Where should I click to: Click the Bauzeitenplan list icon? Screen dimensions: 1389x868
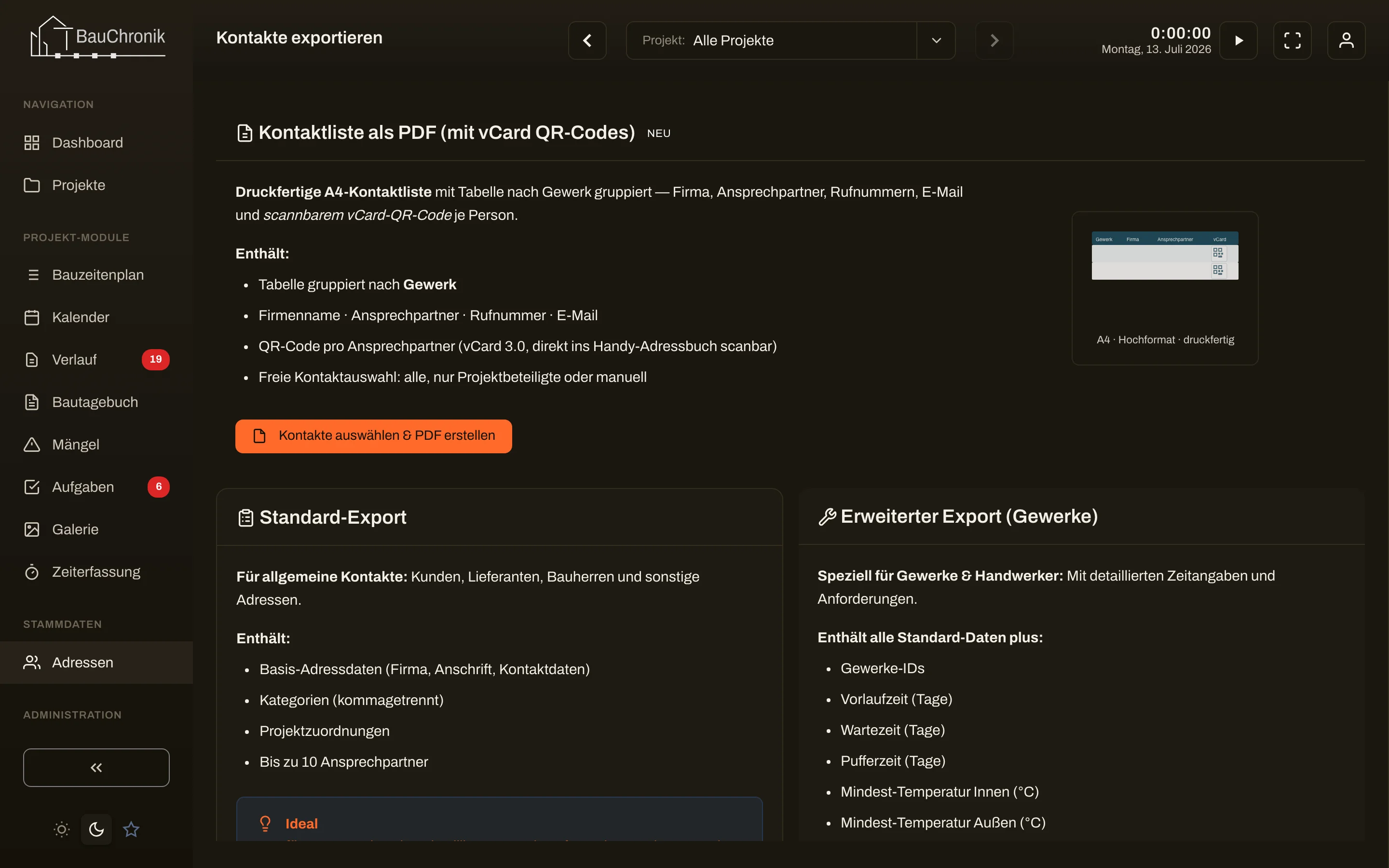33,275
